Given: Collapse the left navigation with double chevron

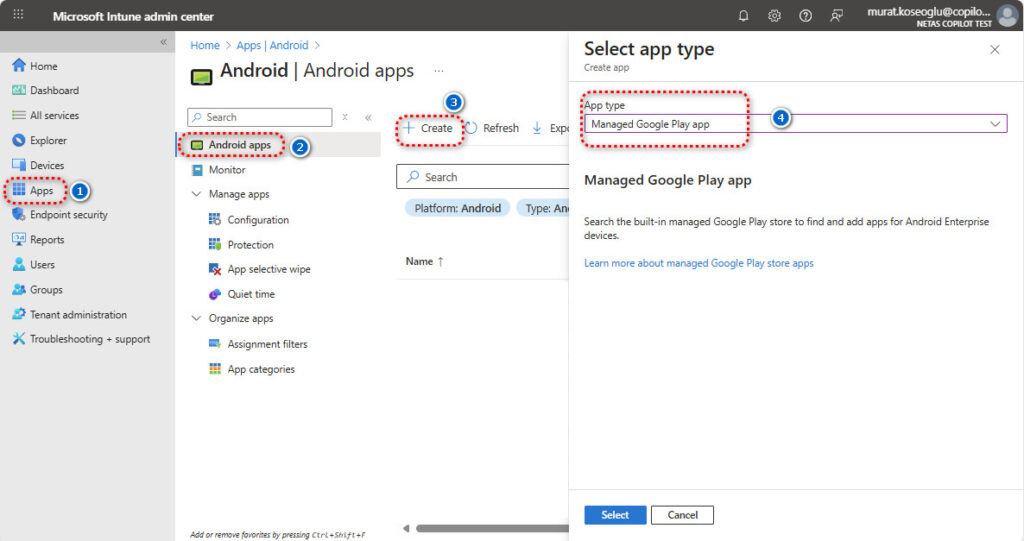Looking at the screenshot, I should (164, 42).
